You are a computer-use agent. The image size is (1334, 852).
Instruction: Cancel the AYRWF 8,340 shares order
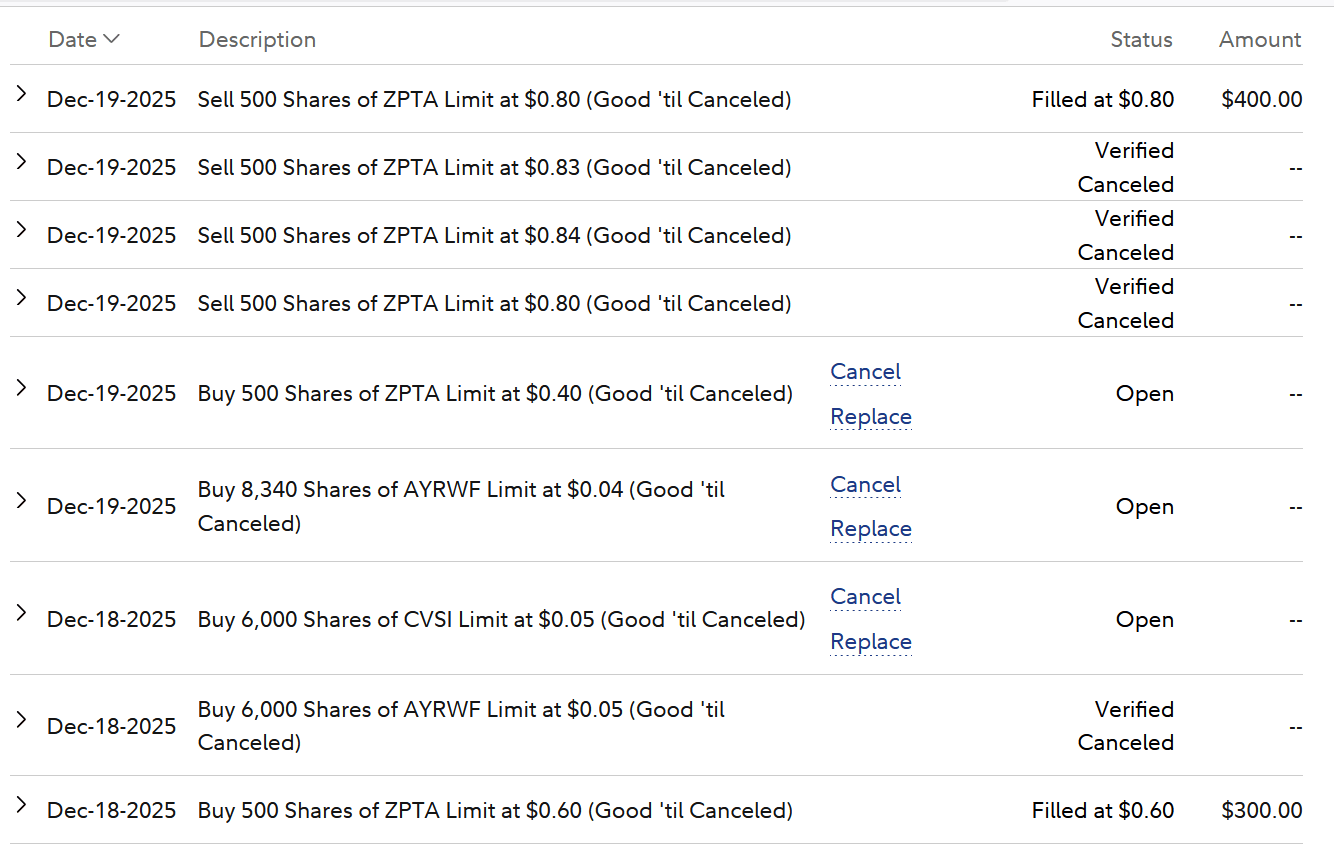865,485
